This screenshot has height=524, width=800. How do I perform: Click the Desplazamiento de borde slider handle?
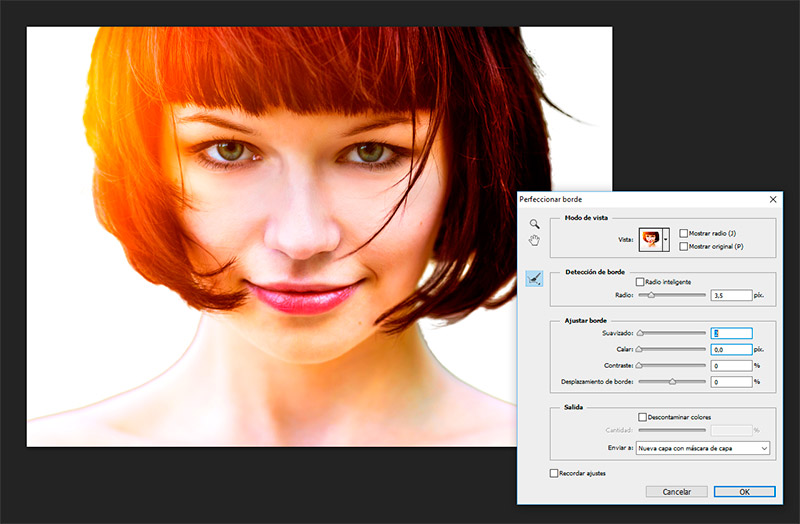point(672,383)
